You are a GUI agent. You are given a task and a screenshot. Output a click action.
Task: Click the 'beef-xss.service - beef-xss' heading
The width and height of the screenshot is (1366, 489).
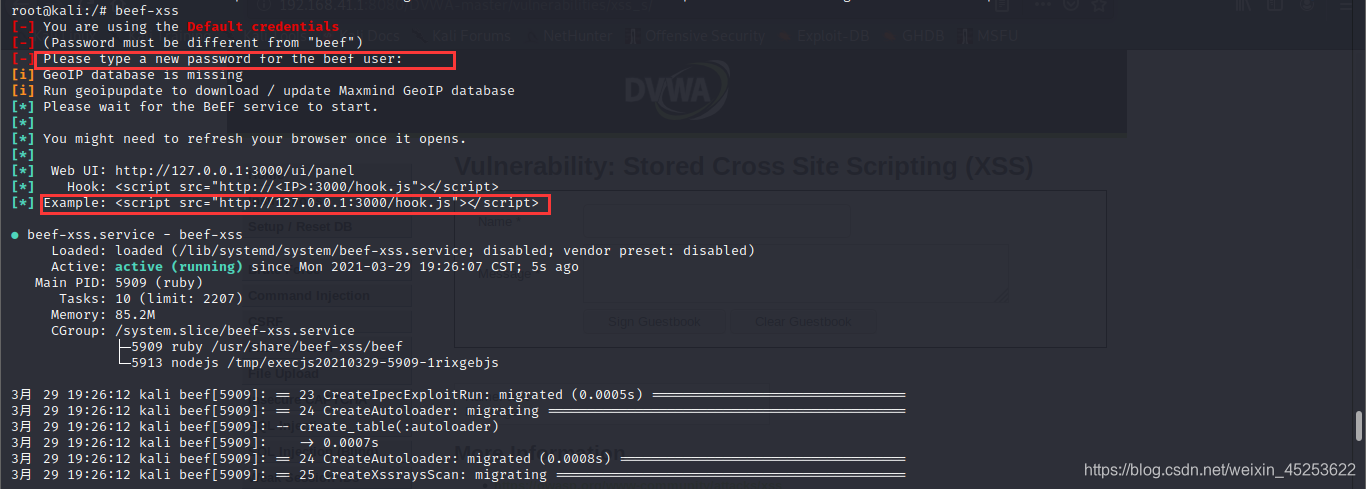(134, 235)
